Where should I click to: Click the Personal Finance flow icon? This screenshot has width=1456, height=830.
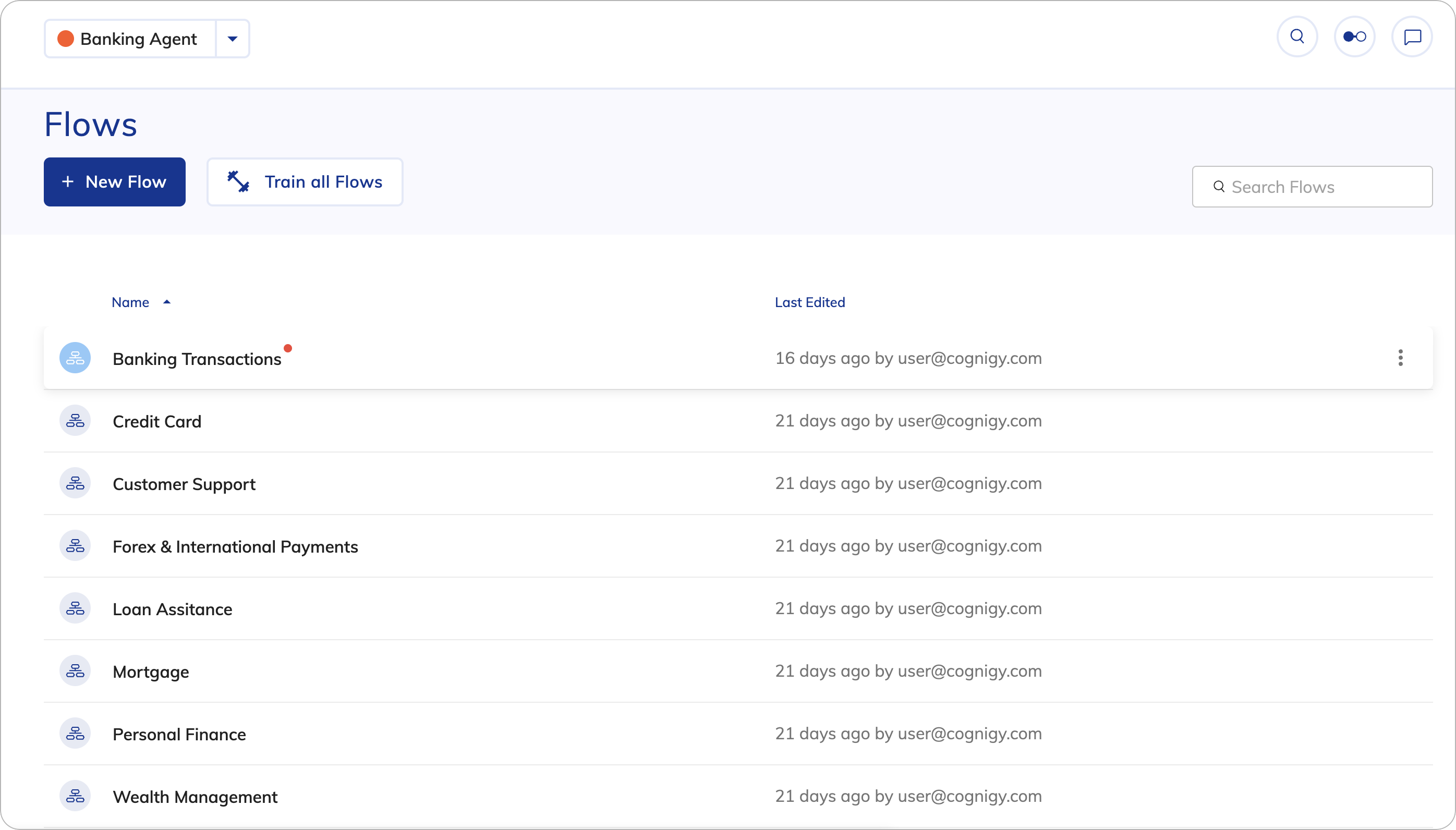tap(75, 734)
